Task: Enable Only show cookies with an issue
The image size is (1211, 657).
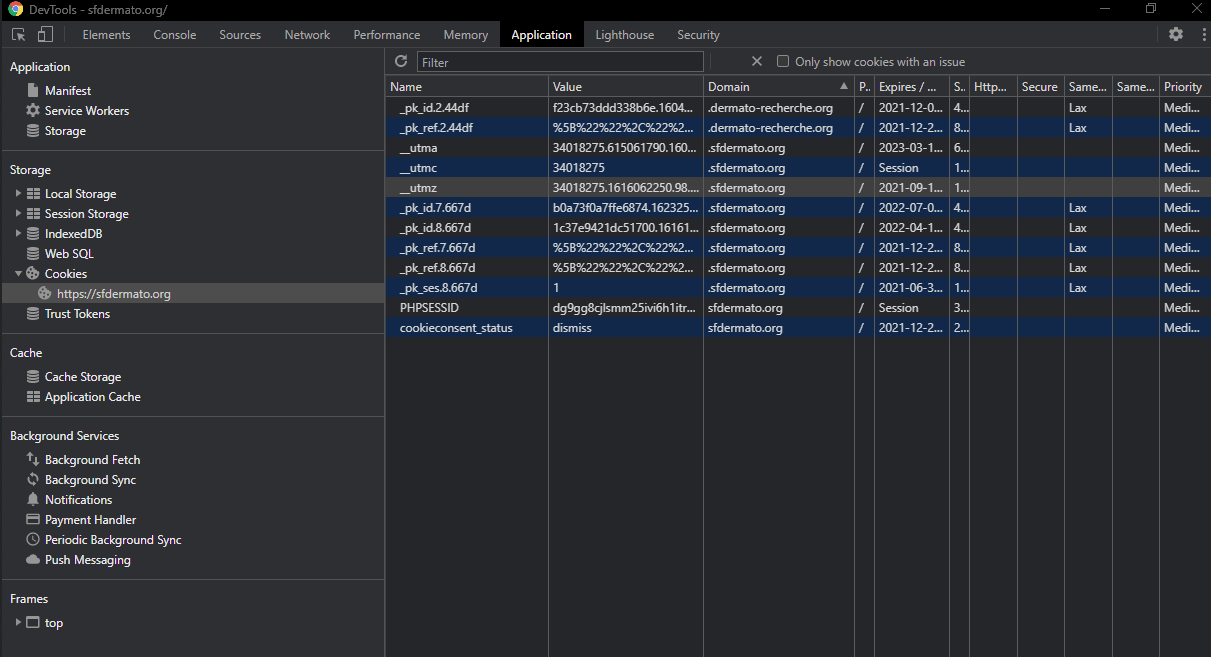Action: [x=783, y=61]
